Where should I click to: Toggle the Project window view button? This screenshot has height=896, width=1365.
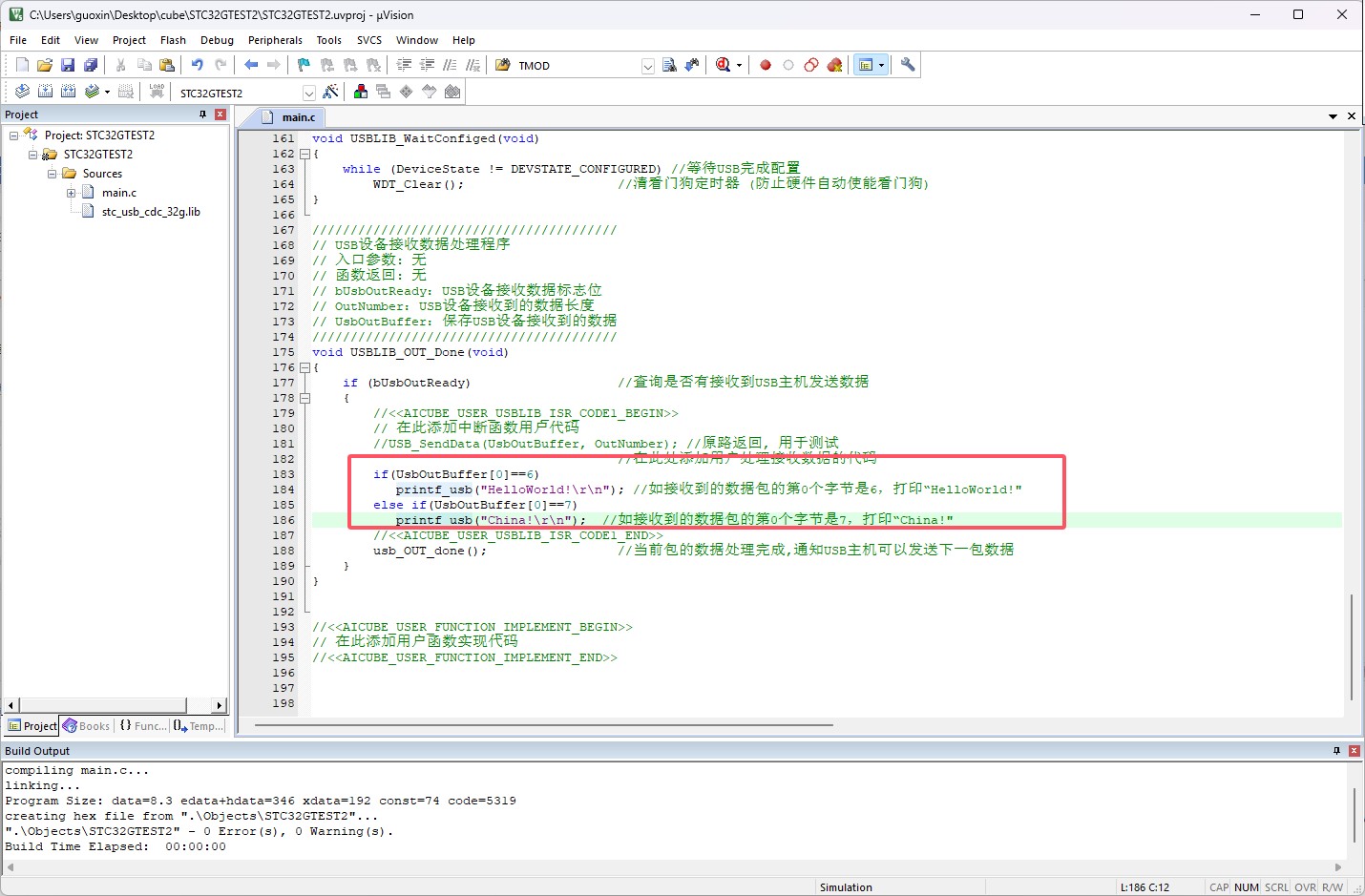click(866, 65)
